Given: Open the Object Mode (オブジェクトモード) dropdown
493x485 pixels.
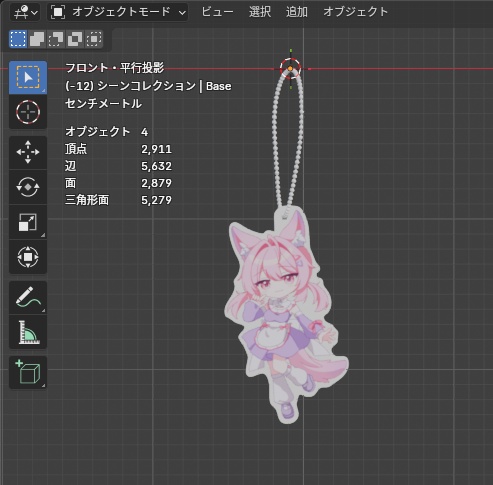Looking at the screenshot, I should [x=117, y=12].
